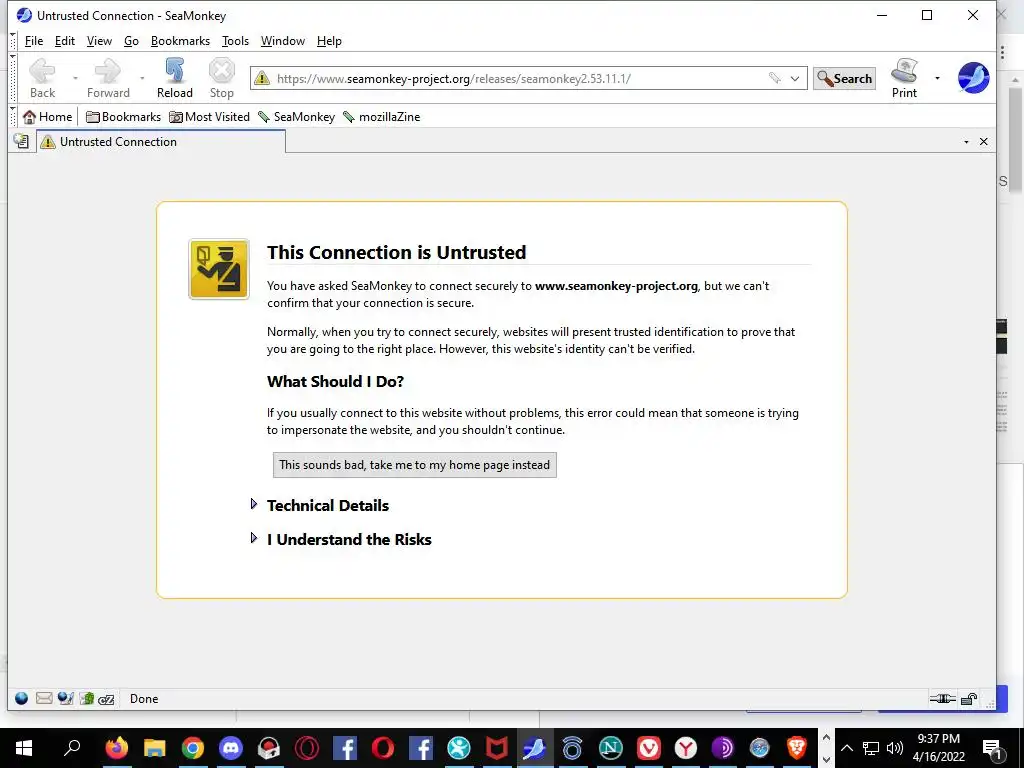Click the Print toolbar icon

click(x=904, y=78)
